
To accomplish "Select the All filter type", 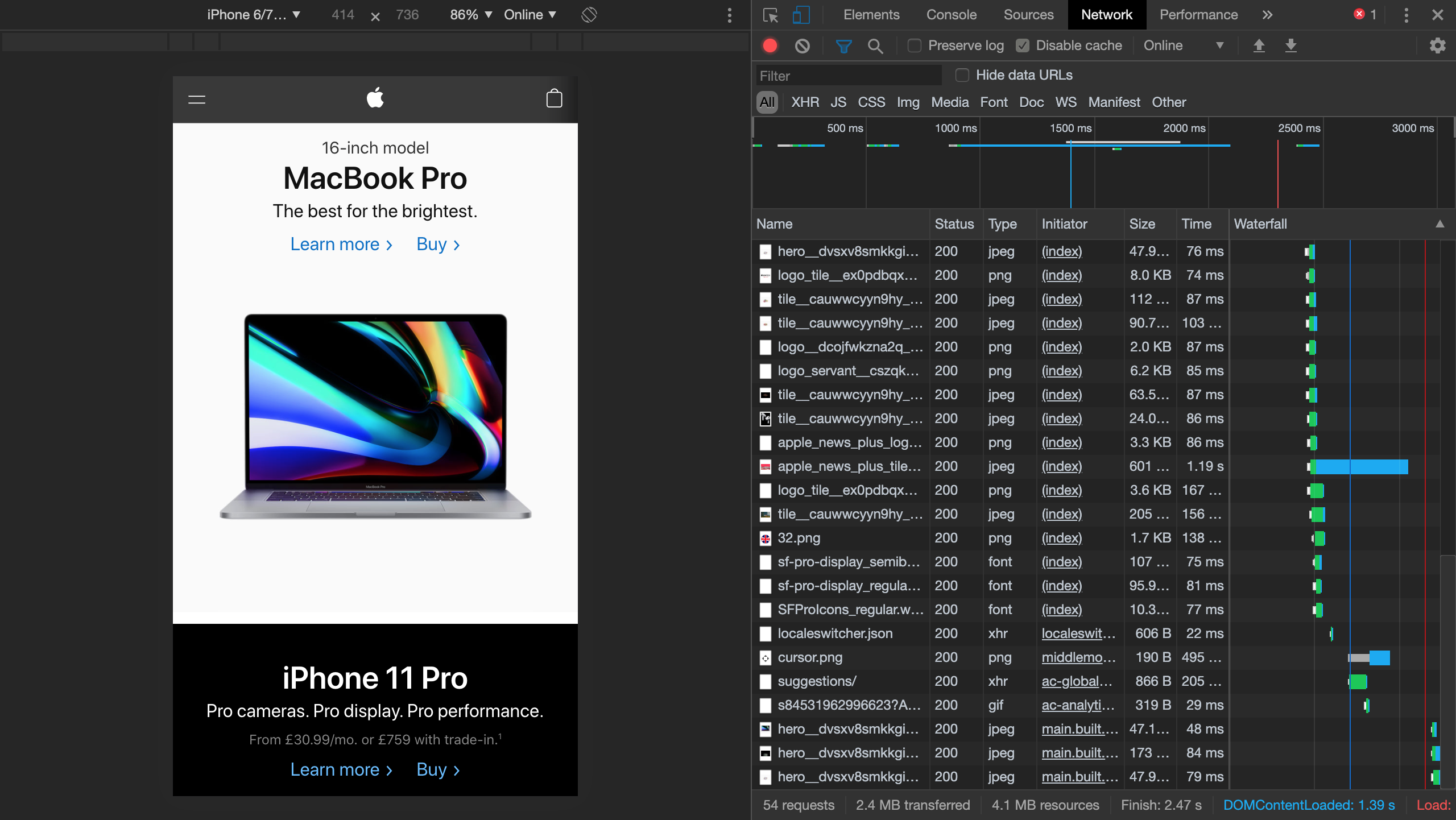I will 767,102.
